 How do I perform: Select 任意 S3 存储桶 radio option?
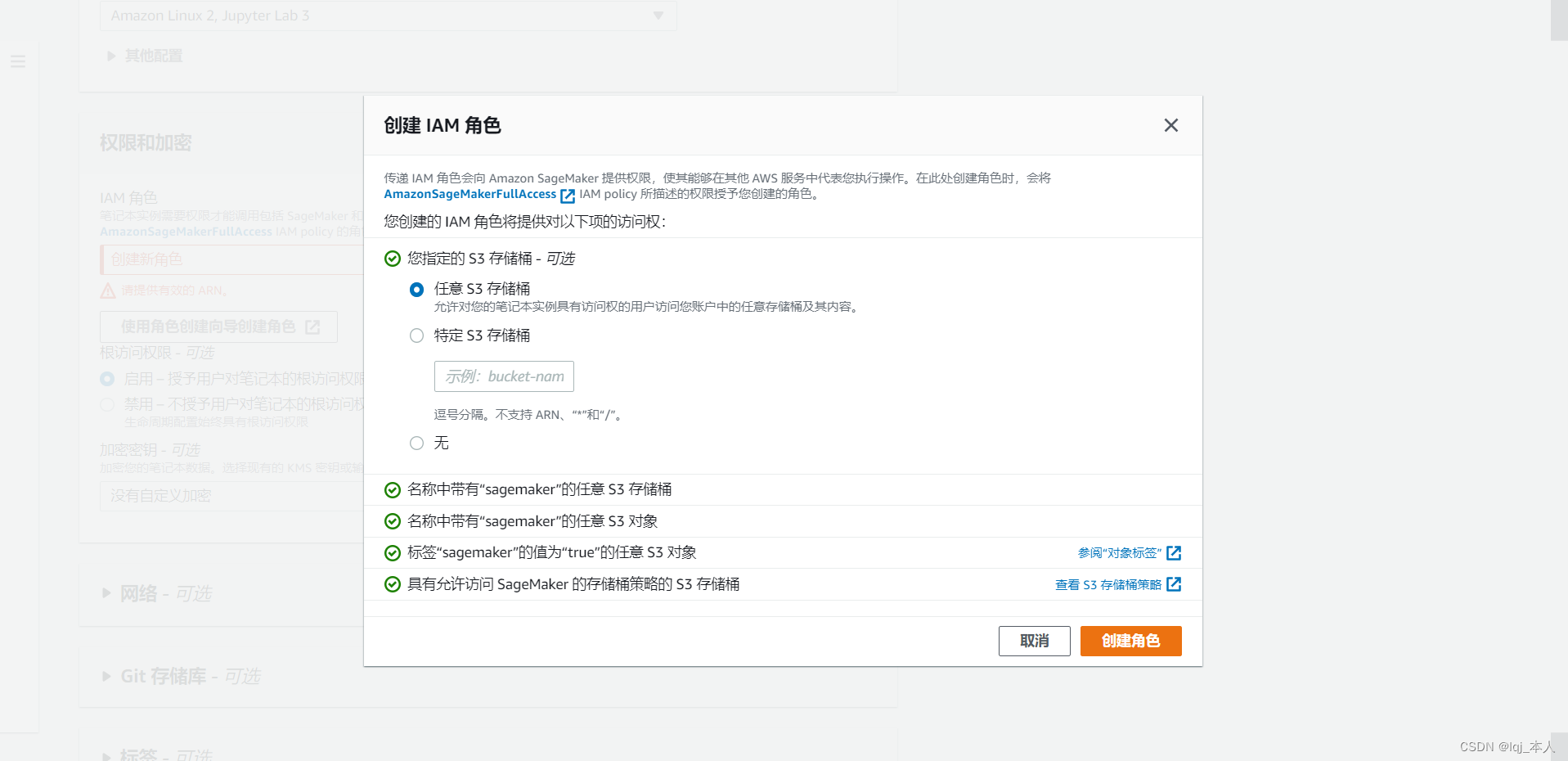point(416,290)
